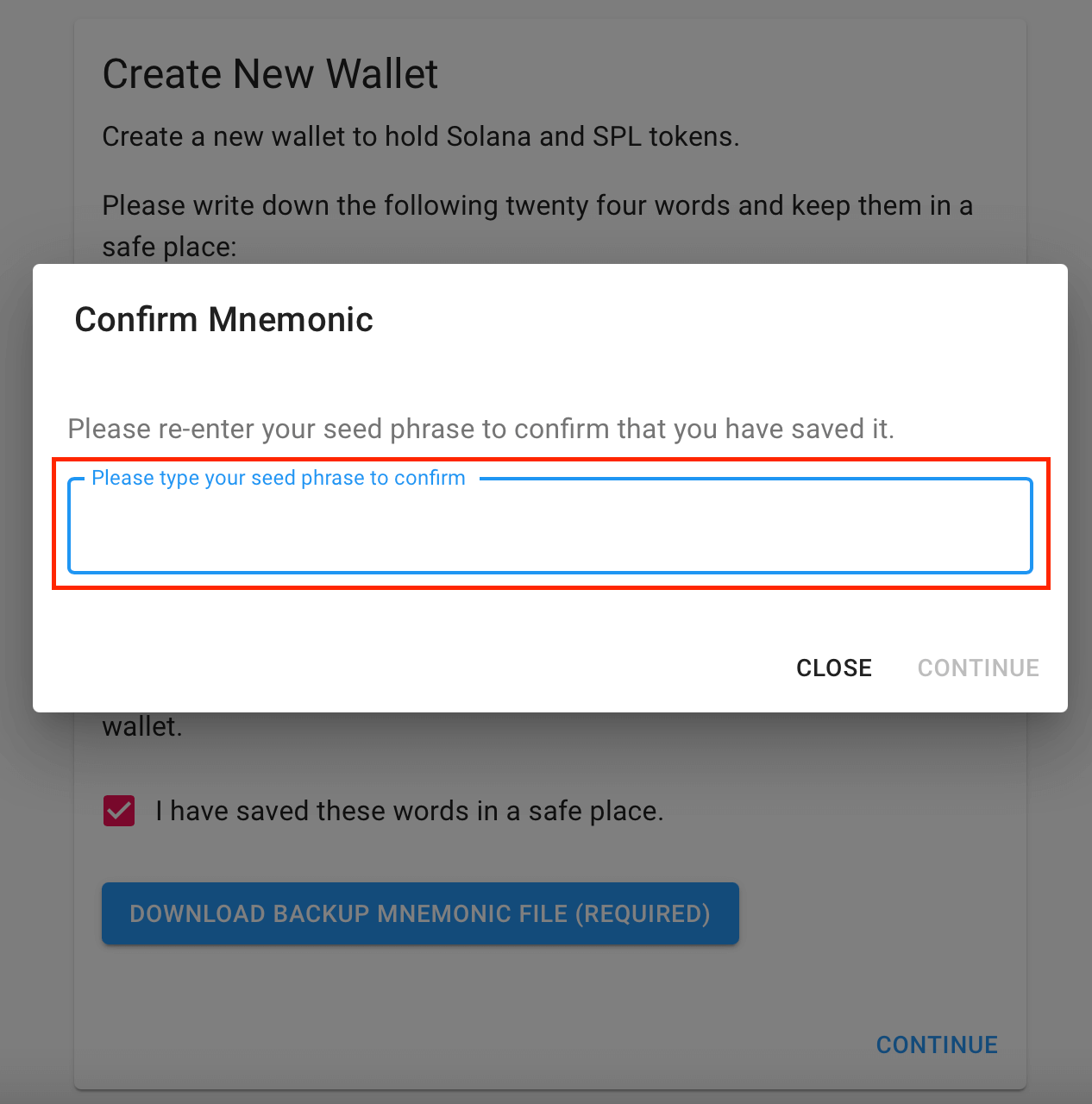Select the Confirm Mnemonic dialog title
This screenshot has height=1104, width=1092.
224,319
